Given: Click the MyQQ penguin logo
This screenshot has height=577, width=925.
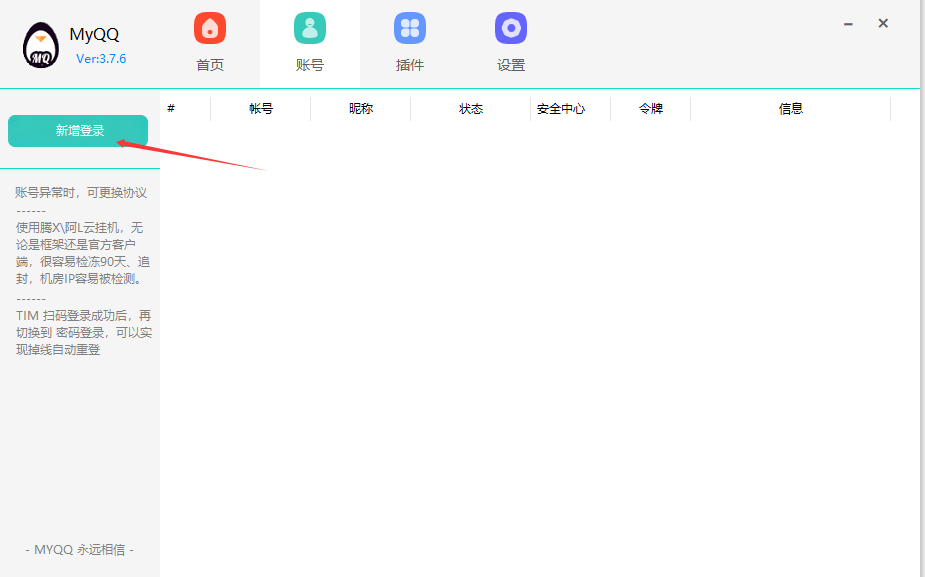Looking at the screenshot, I should (41, 45).
